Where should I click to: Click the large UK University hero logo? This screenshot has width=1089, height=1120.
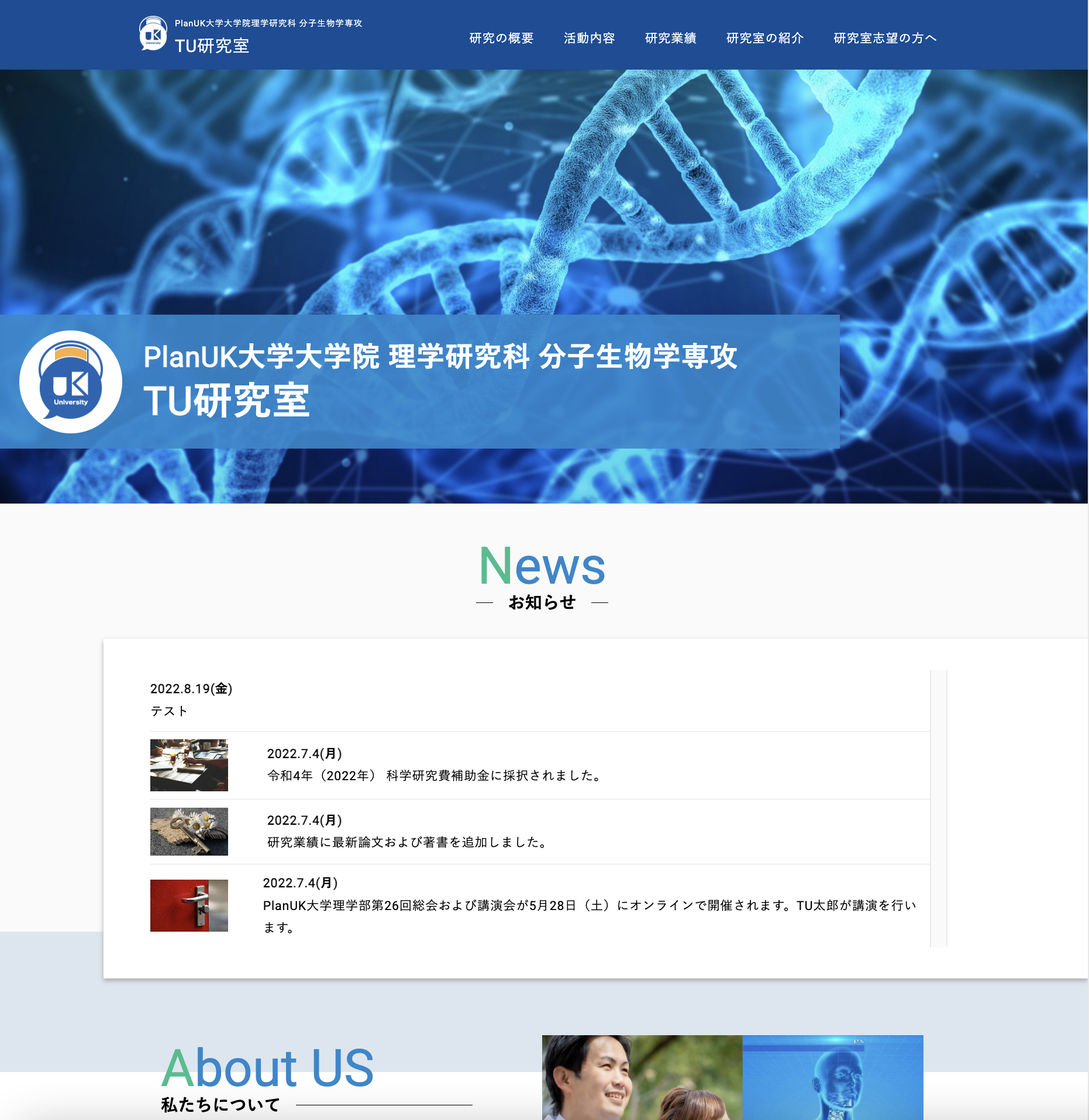point(71,382)
